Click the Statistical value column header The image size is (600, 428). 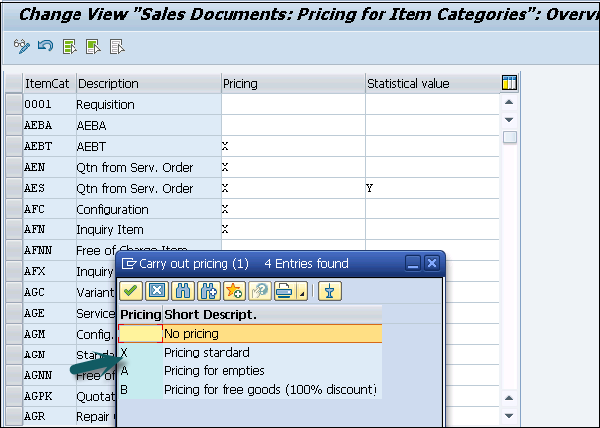point(408,83)
